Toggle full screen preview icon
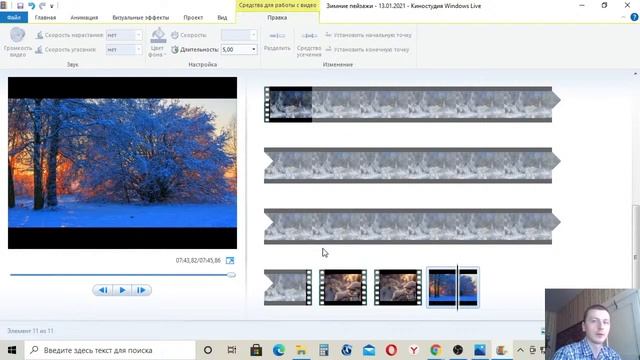The image size is (640, 360). pos(230,260)
